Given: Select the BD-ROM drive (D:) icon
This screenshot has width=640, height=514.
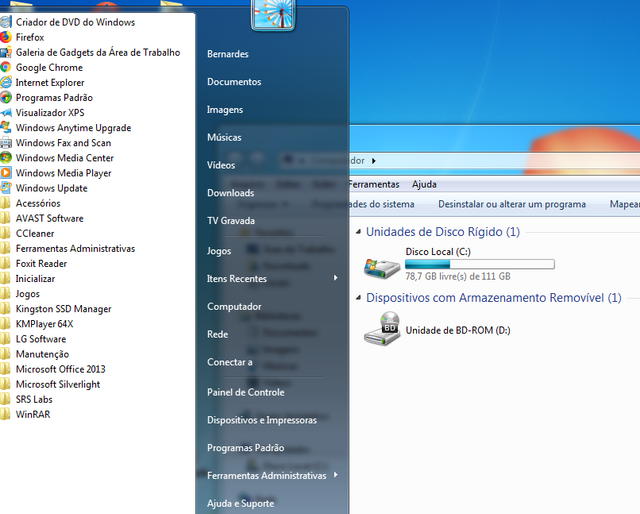Looking at the screenshot, I should [382, 329].
